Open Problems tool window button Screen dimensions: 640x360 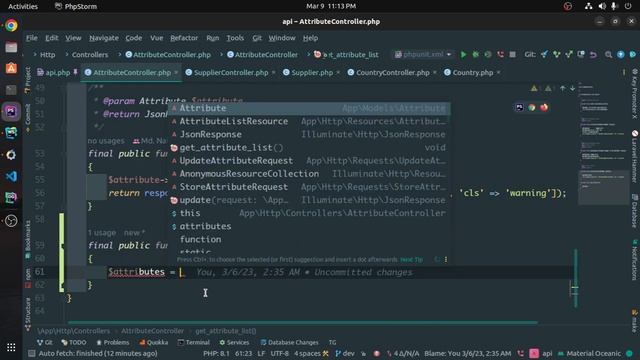point(113,342)
